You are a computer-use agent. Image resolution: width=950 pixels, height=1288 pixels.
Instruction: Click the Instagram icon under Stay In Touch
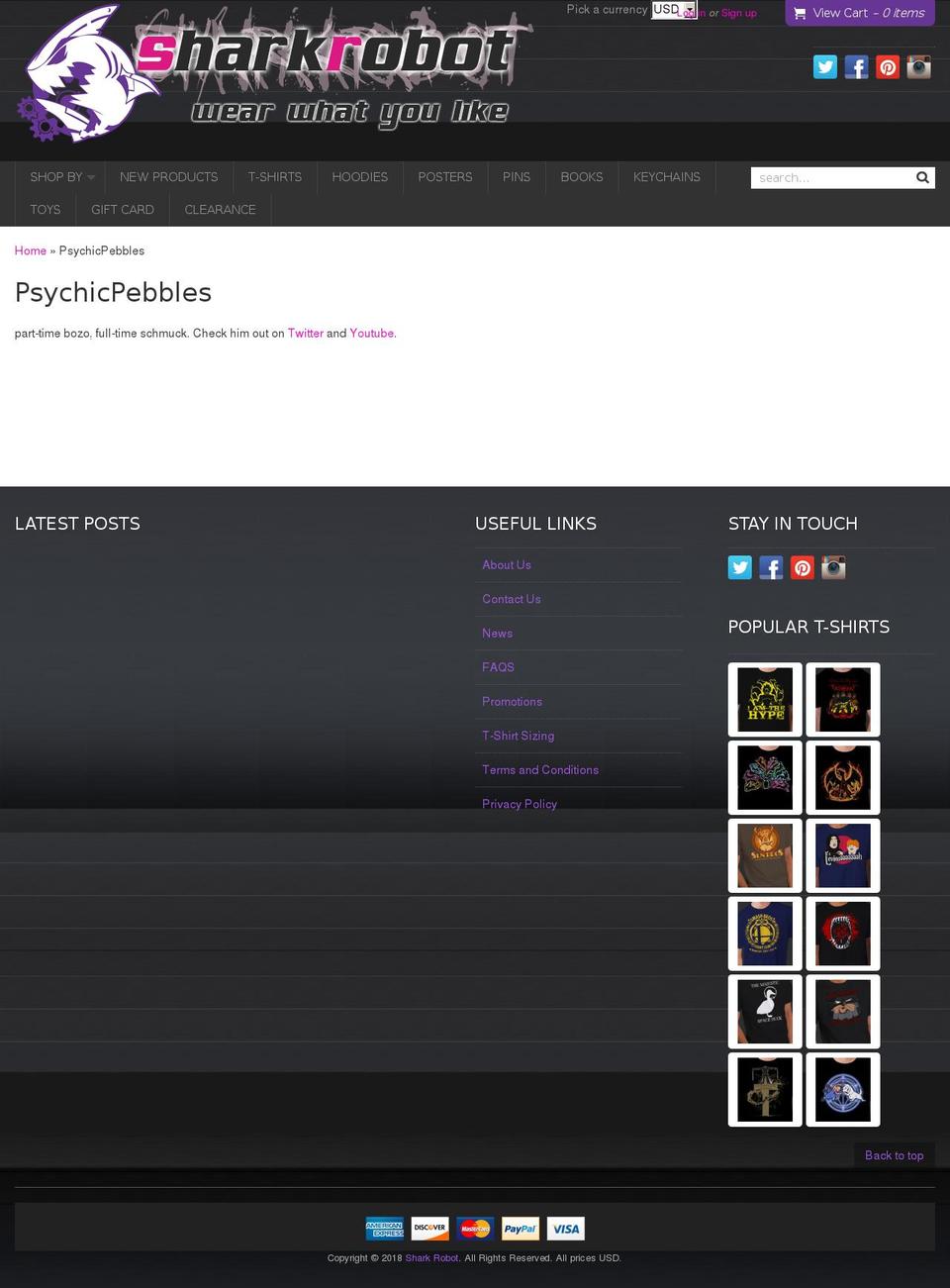[x=833, y=567]
